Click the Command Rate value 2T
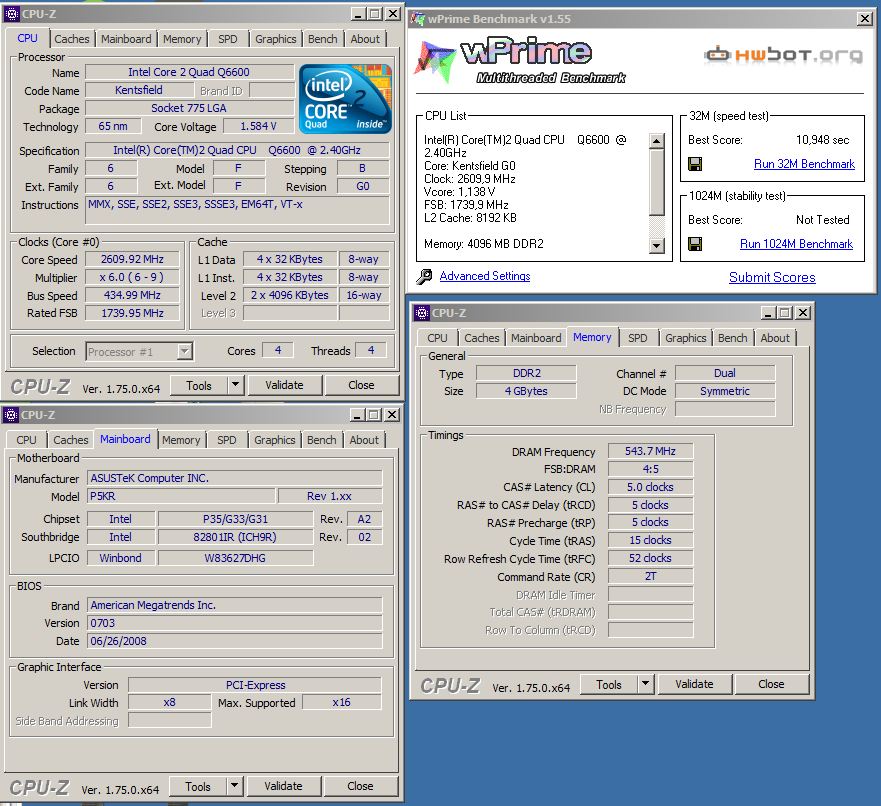Viewport: 881px width, 806px height. 651,576
